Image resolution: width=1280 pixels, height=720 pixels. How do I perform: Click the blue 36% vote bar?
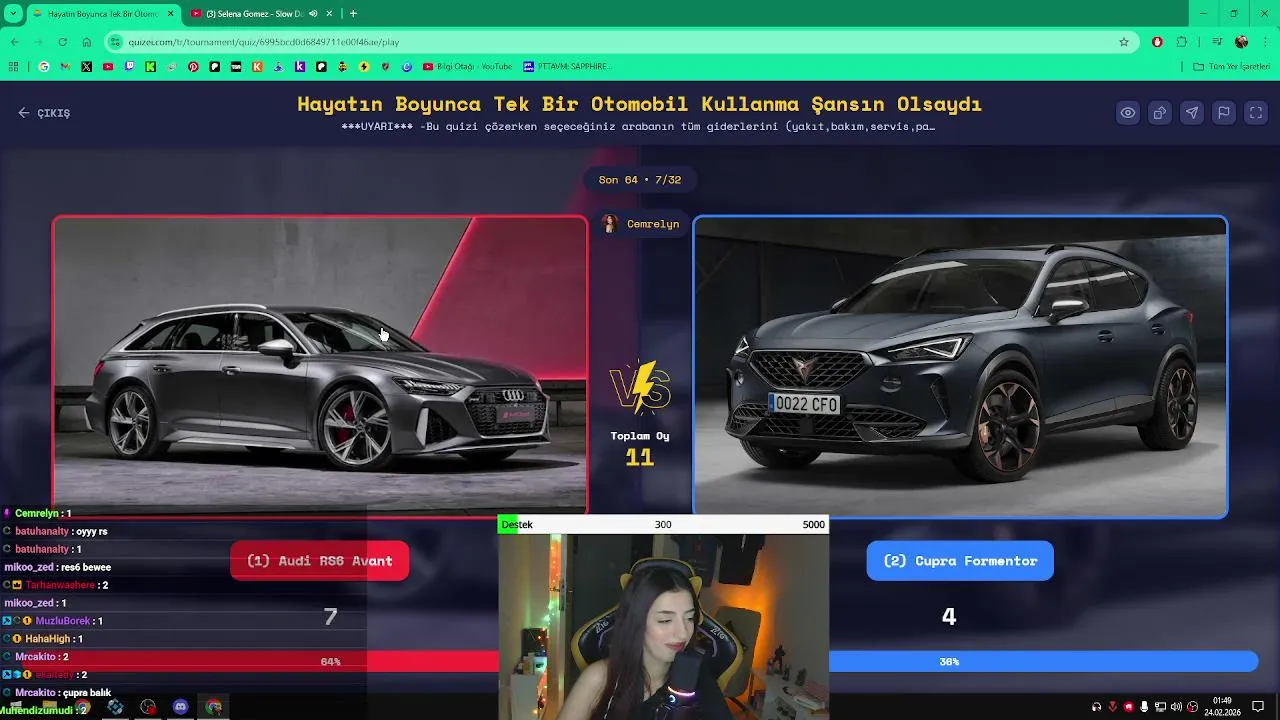coord(1043,662)
